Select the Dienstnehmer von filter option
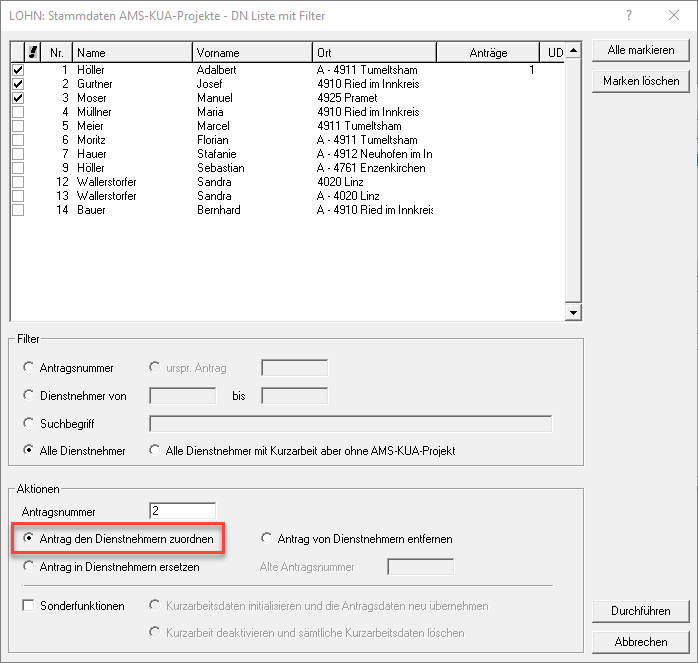 (28, 396)
